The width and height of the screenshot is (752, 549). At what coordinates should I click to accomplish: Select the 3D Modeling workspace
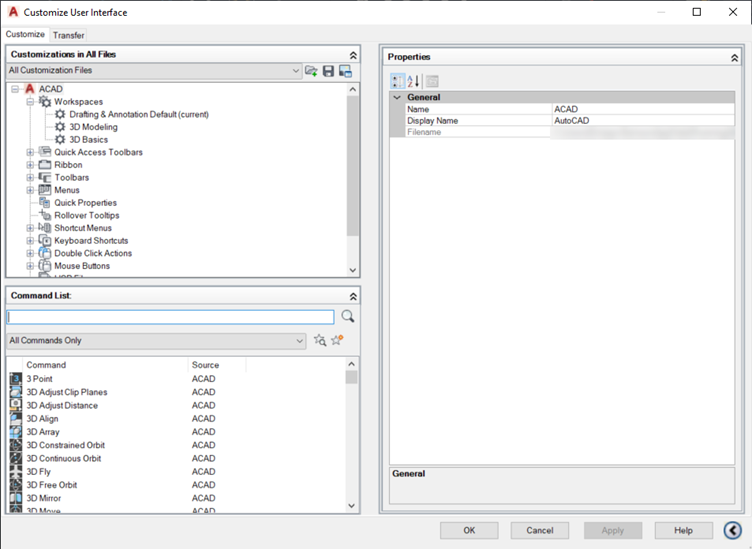94,127
